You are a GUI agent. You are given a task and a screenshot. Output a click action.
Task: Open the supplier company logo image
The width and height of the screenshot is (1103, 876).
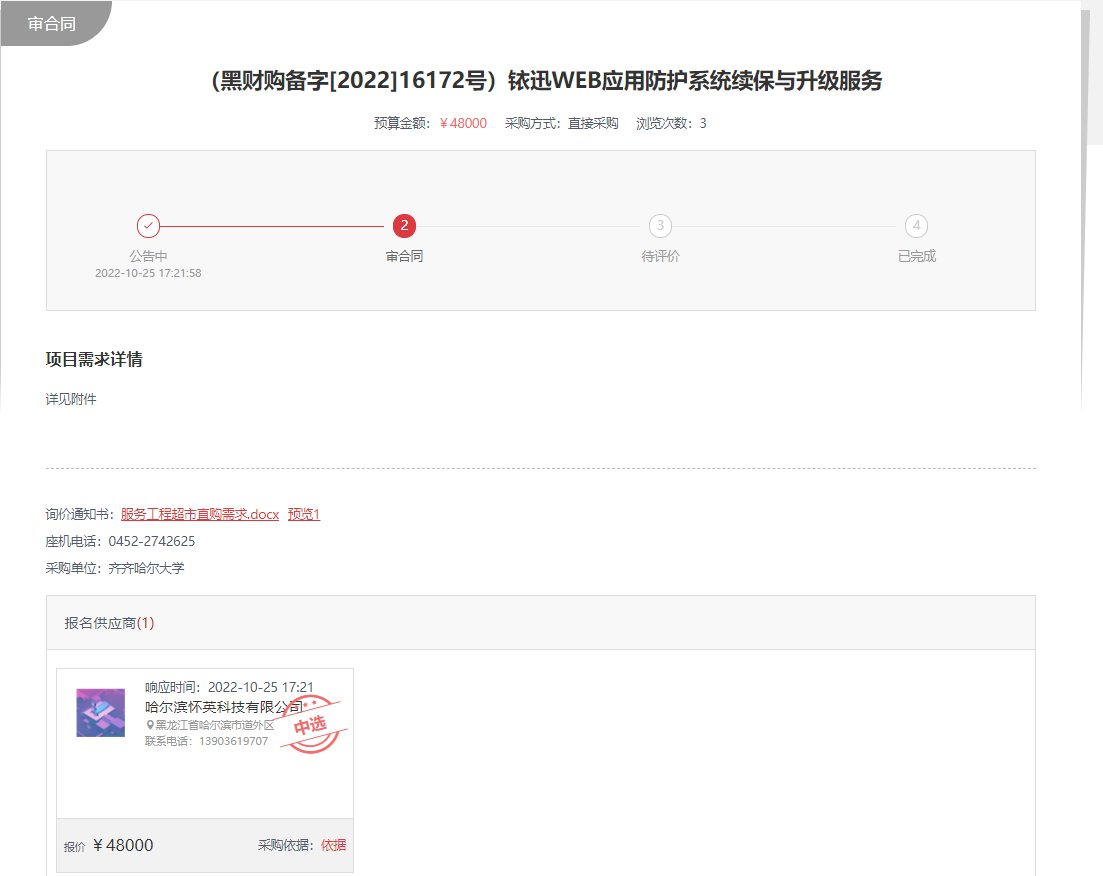[x=99, y=713]
